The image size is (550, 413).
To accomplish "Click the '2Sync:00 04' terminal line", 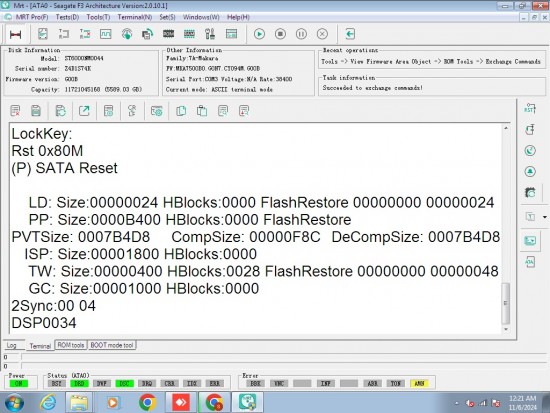I will (x=53, y=306).
